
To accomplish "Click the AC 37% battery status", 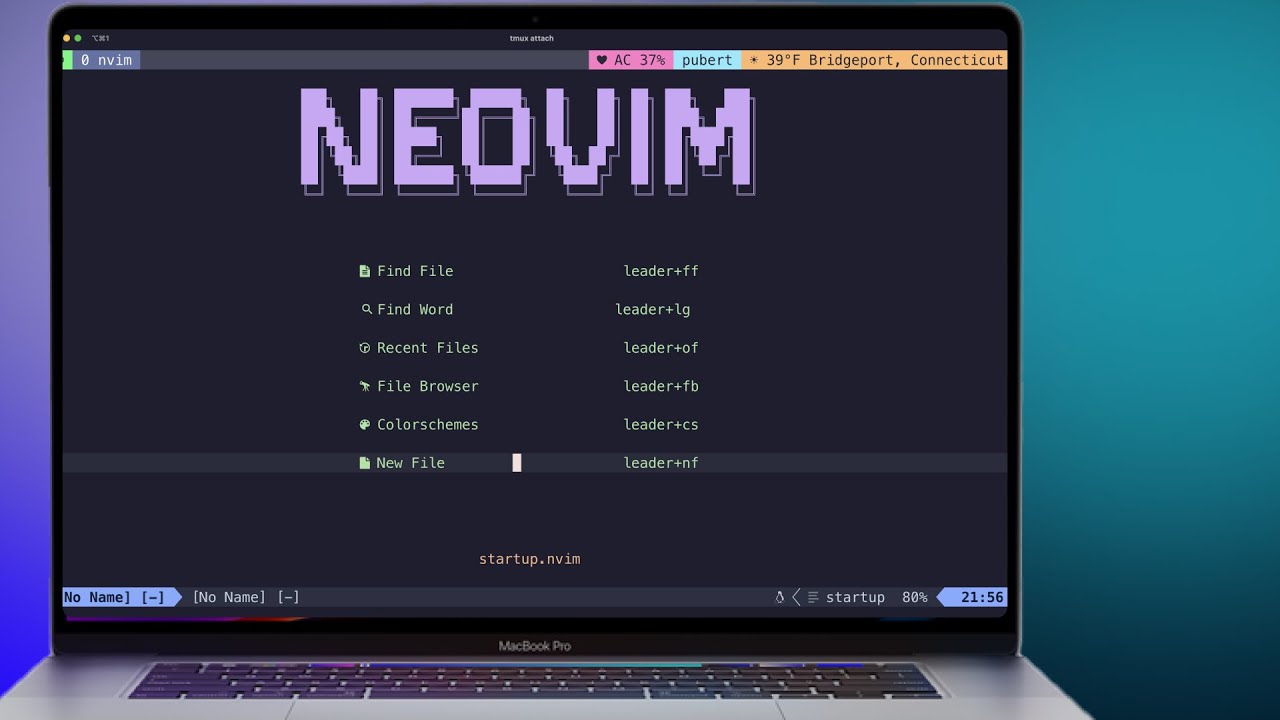I will pyautogui.click(x=639, y=60).
